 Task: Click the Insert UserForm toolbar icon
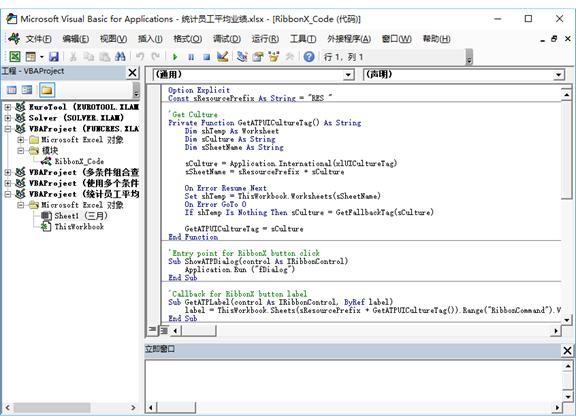tap(30, 57)
